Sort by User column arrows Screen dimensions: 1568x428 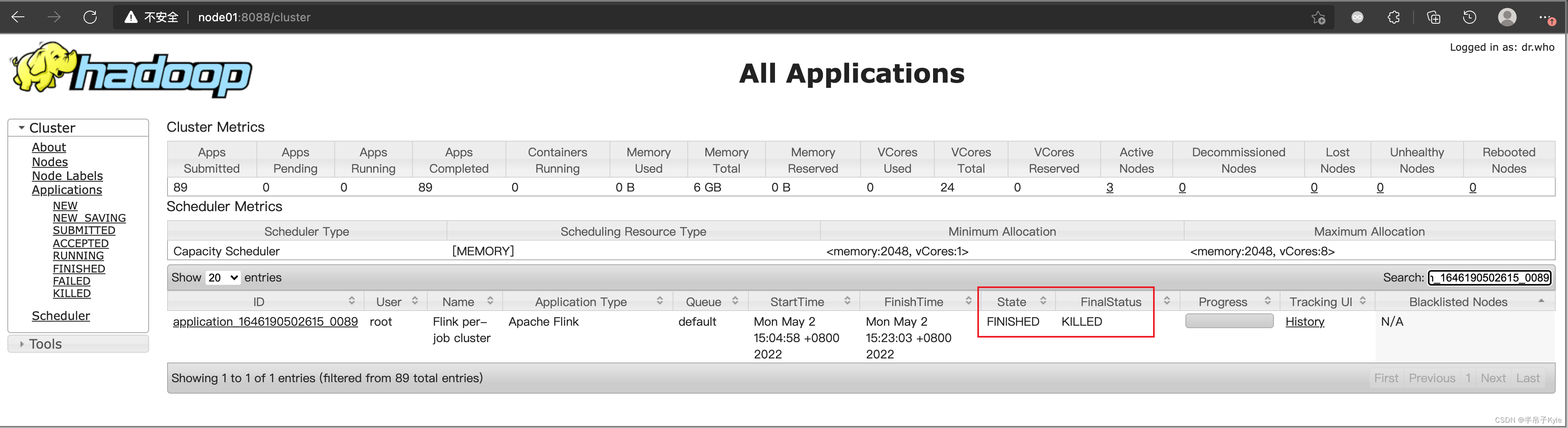tap(415, 301)
